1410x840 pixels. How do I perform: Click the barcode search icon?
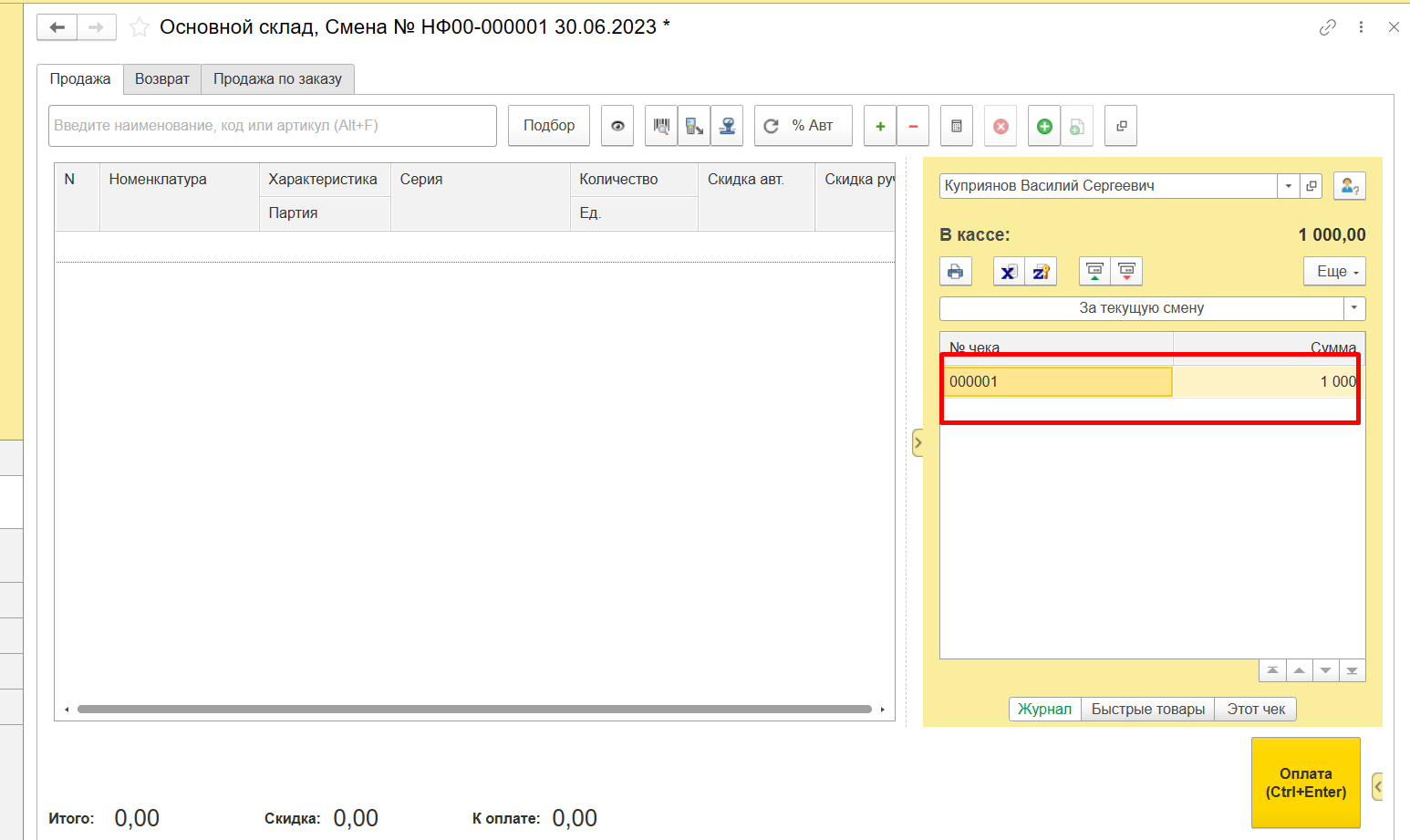tap(661, 126)
